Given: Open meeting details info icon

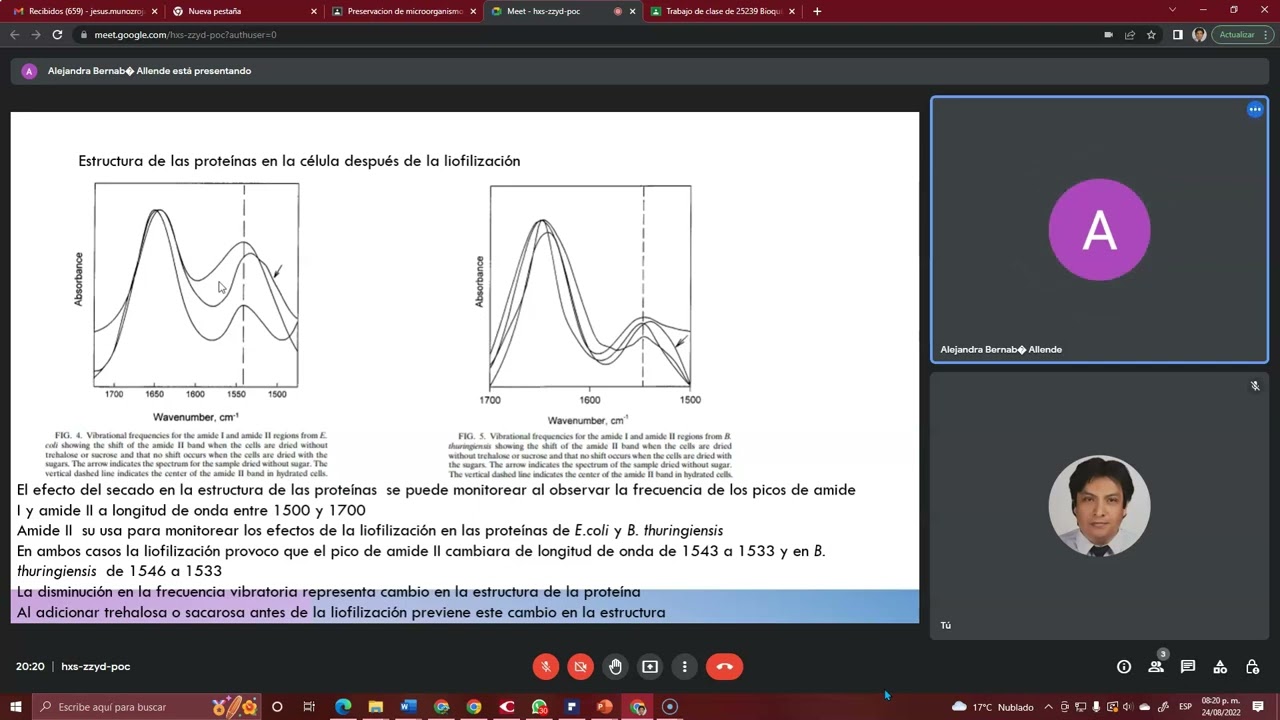Looking at the screenshot, I should click(1124, 667).
